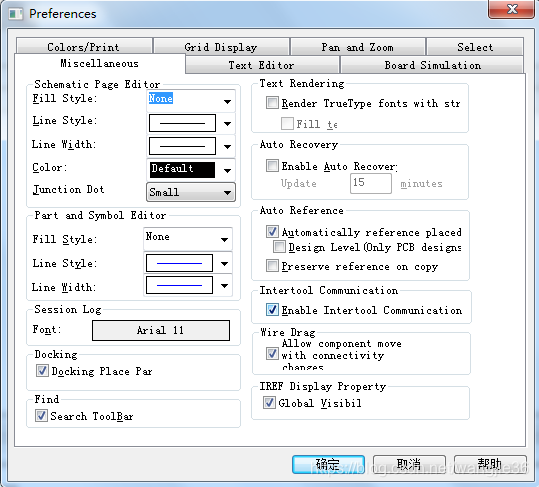Screen dimensions: 539x487
Task: Toggle Global Visibility checkbox under IREF
Action: [x=269, y=402]
